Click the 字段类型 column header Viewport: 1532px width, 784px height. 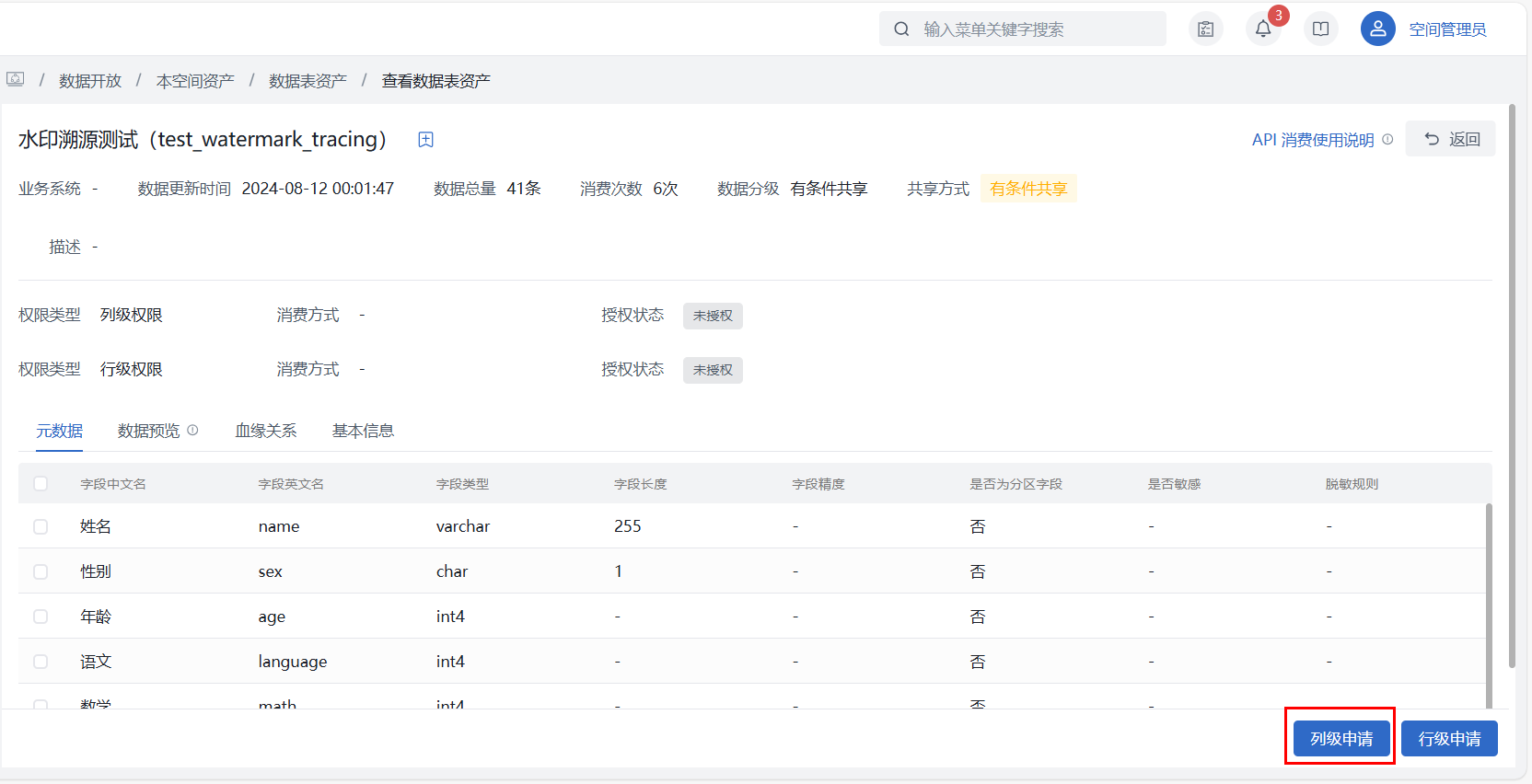(x=463, y=484)
